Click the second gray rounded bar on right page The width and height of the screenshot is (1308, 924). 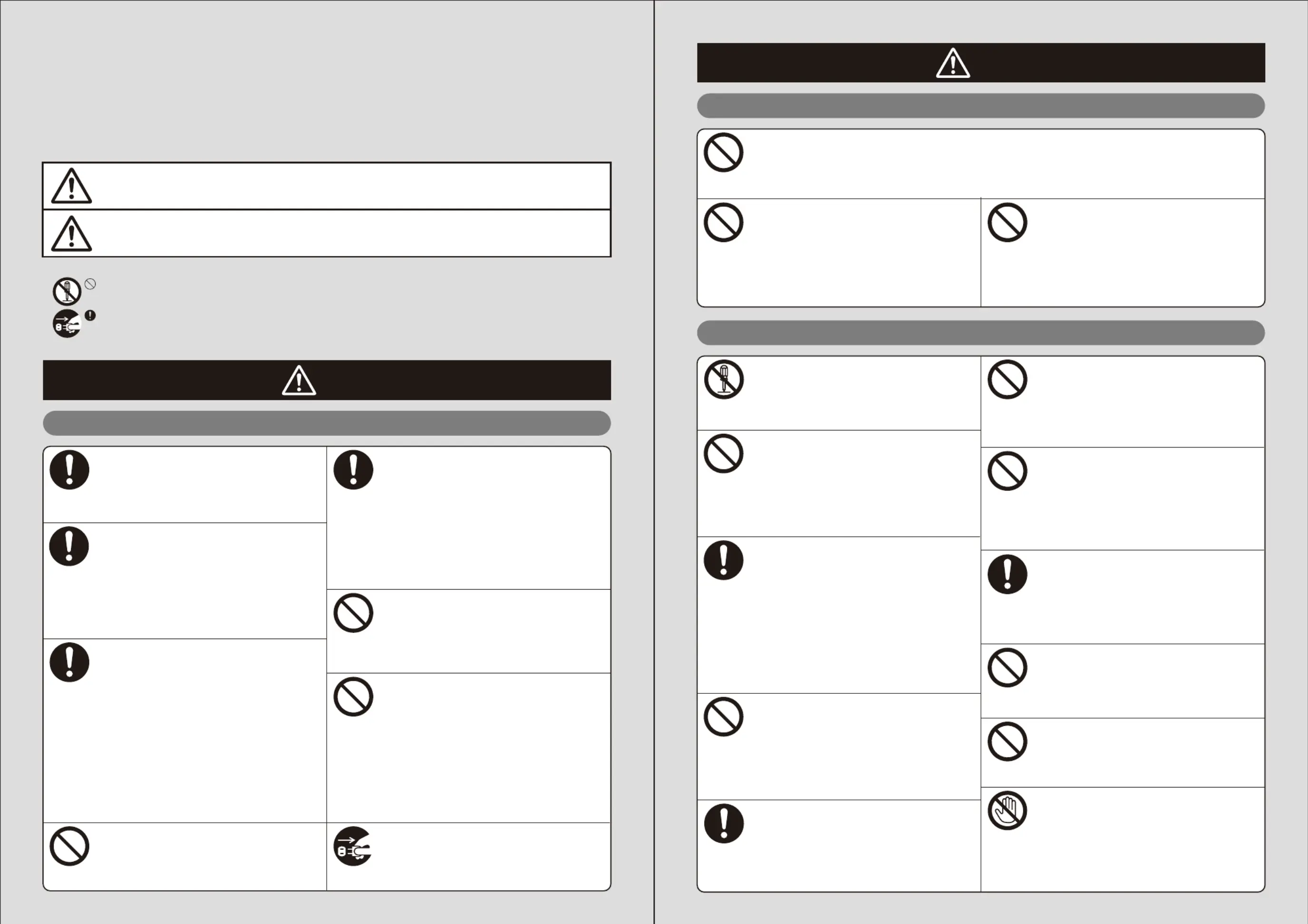981,333
